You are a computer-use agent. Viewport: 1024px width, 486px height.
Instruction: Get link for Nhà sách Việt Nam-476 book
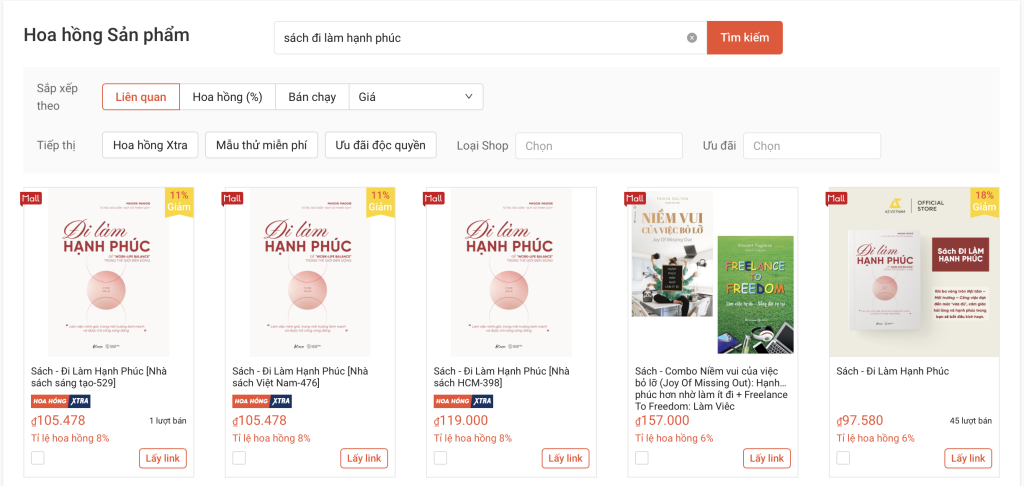[x=364, y=458]
